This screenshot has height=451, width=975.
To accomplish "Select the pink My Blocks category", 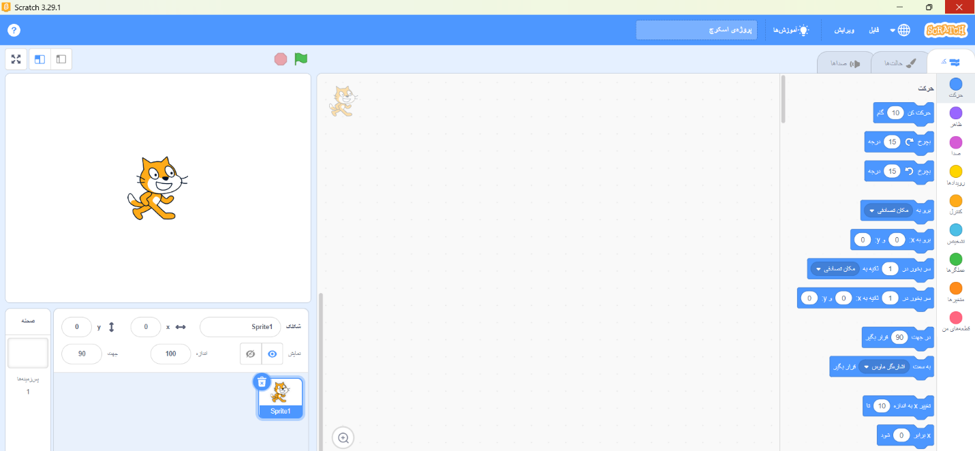I will tap(956, 322).
